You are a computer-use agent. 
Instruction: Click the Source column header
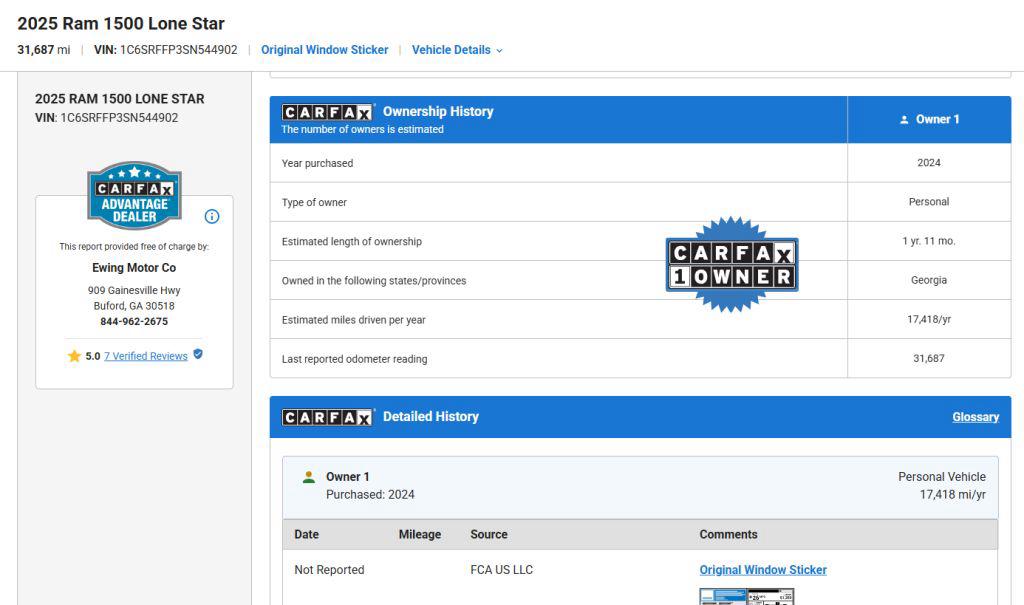tap(488, 534)
